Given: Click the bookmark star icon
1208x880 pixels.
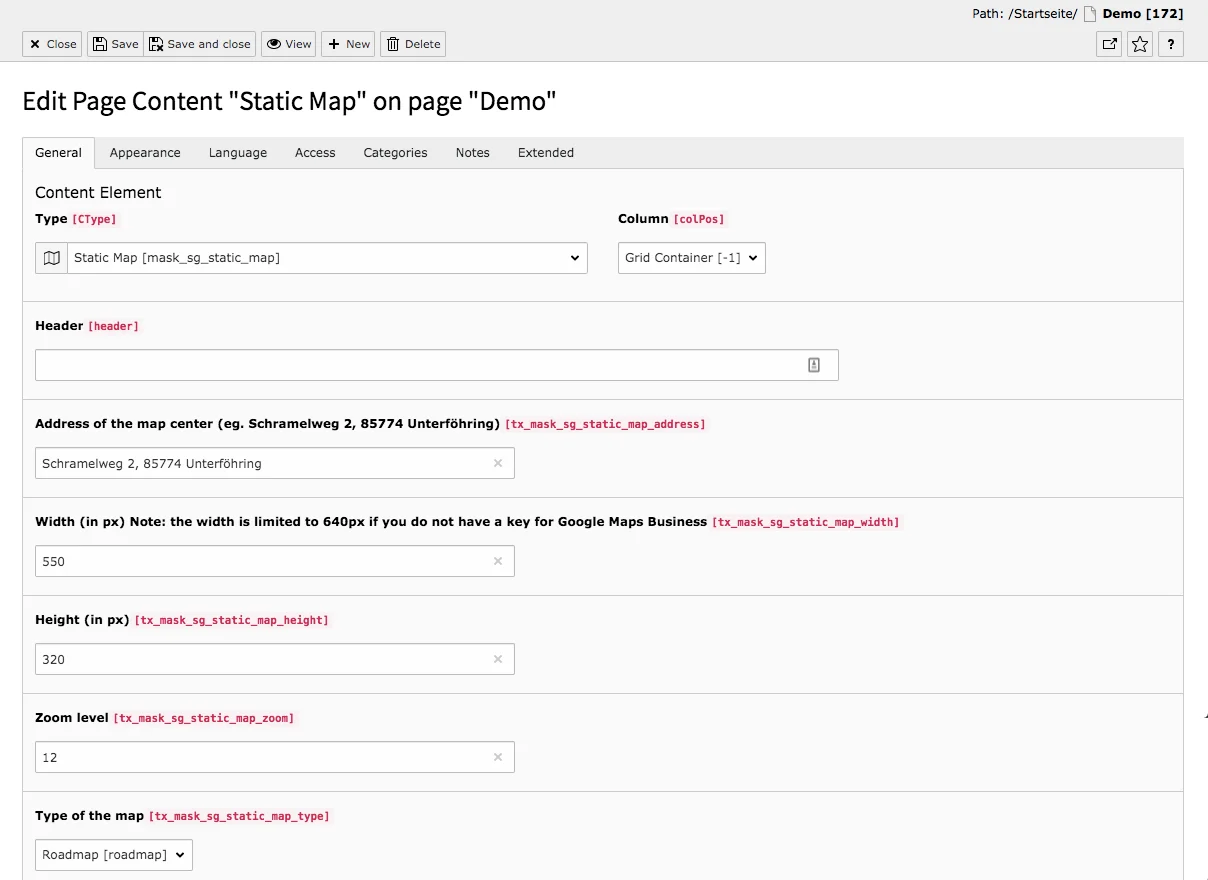Looking at the screenshot, I should coord(1139,44).
